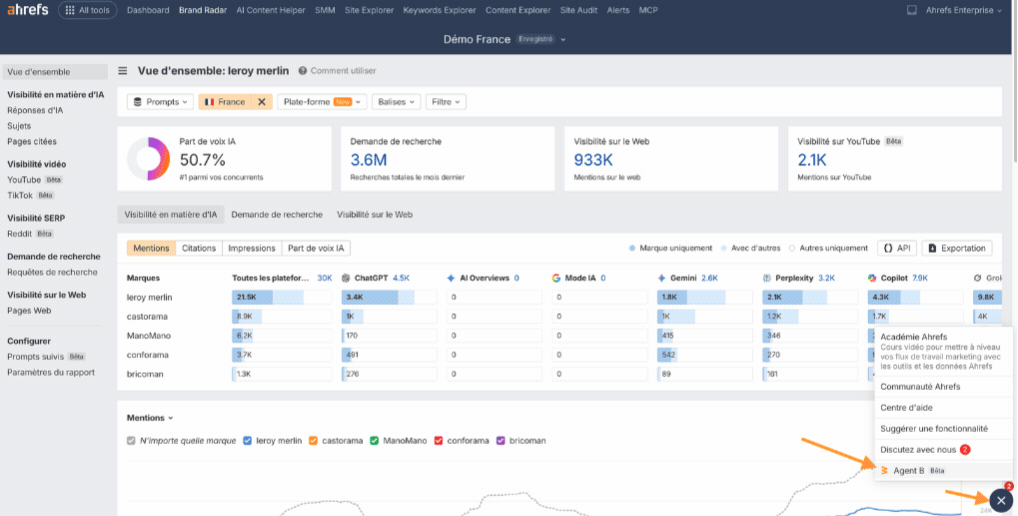Toggle Marque uniquement legend option
The height and width of the screenshot is (516, 1018).
coord(670,248)
